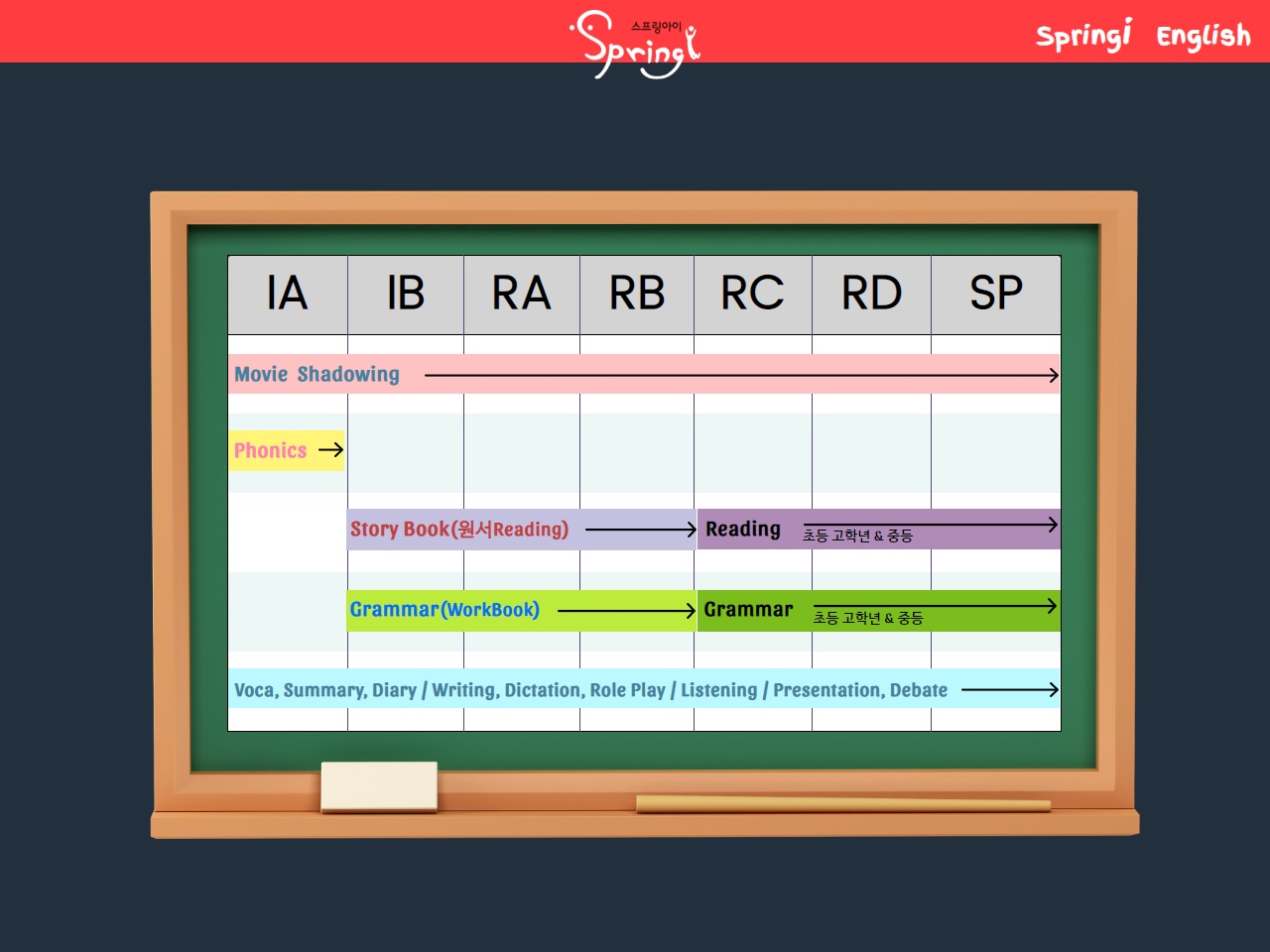Click the RC level column header
The width and height of the screenshot is (1270, 952).
tap(753, 295)
